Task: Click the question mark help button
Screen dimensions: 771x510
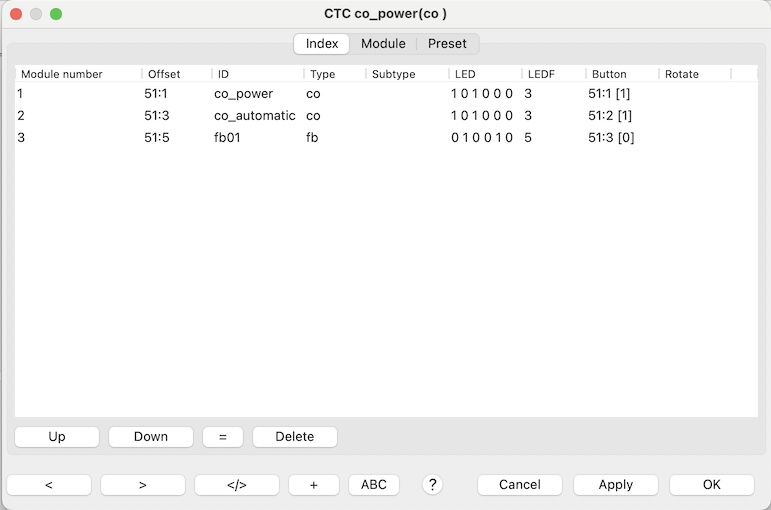Action: [x=432, y=484]
